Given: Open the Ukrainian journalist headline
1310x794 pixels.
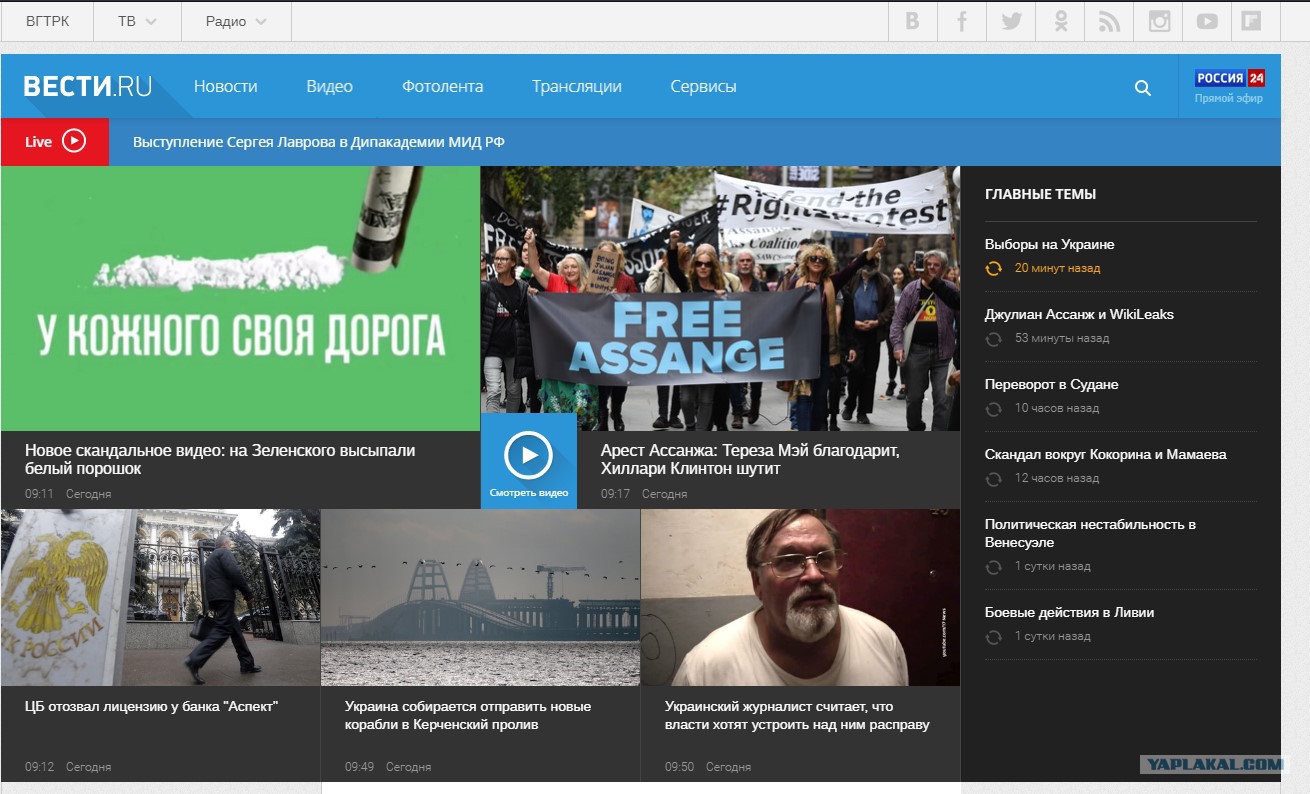Looking at the screenshot, I should [797, 715].
